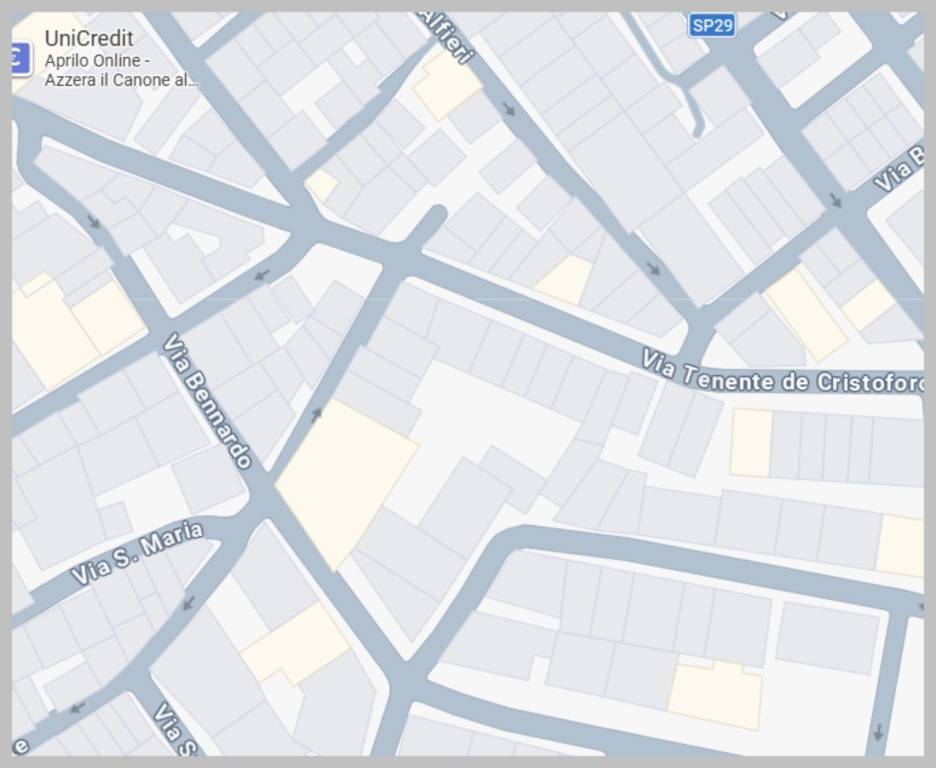Select the Via Bennardo street label
This screenshot has height=768, width=936.
click(x=207, y=400)
